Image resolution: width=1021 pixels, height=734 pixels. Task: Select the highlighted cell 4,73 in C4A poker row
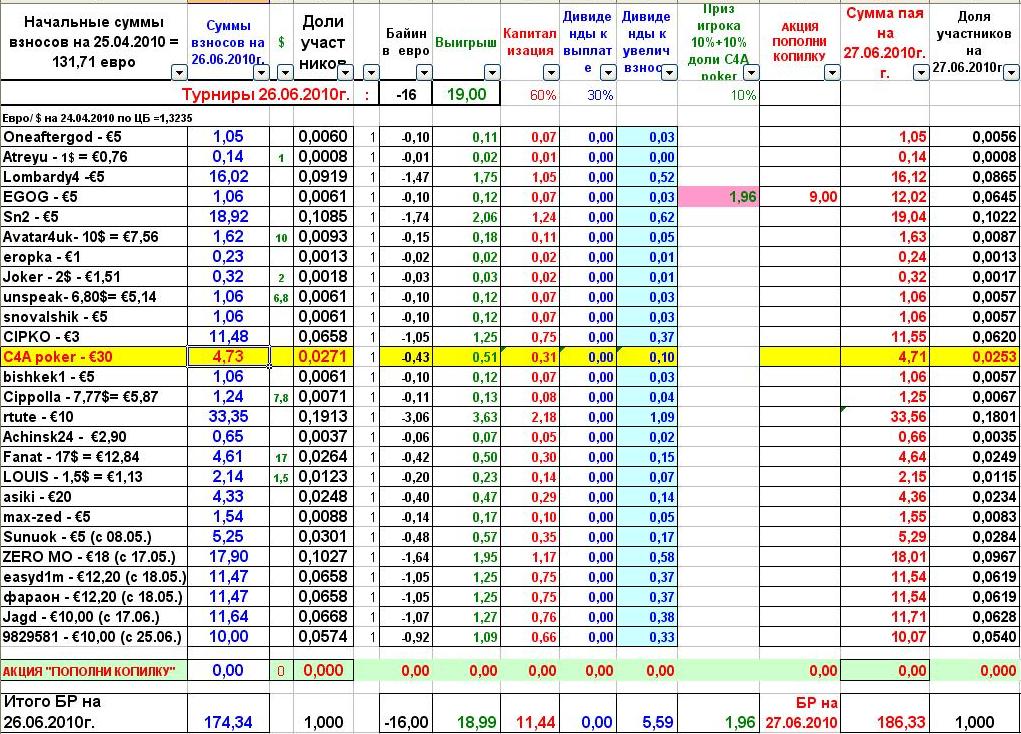(x=229, y=357)
